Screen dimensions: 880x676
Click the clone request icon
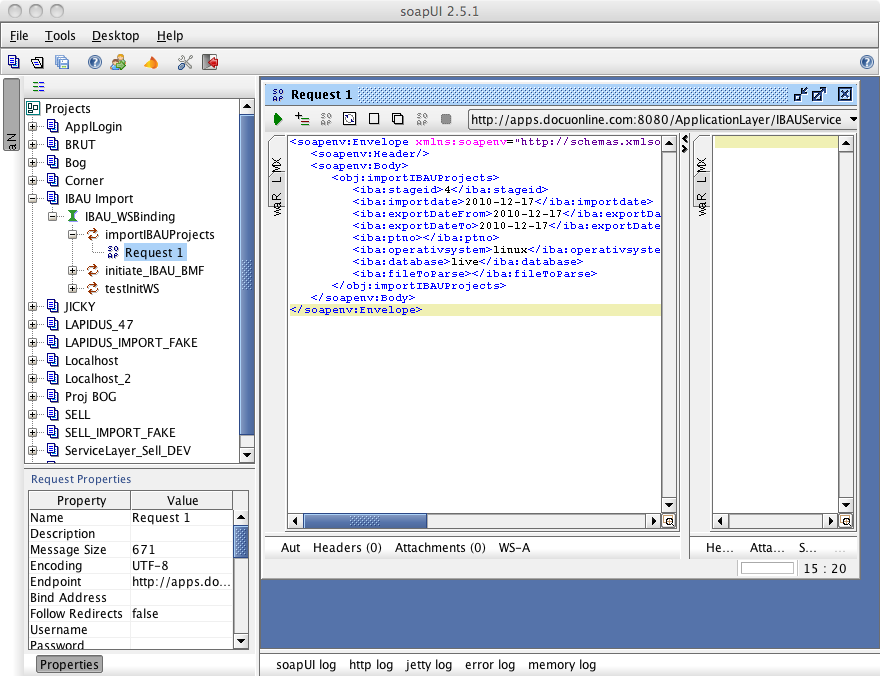tap(397, 119)
